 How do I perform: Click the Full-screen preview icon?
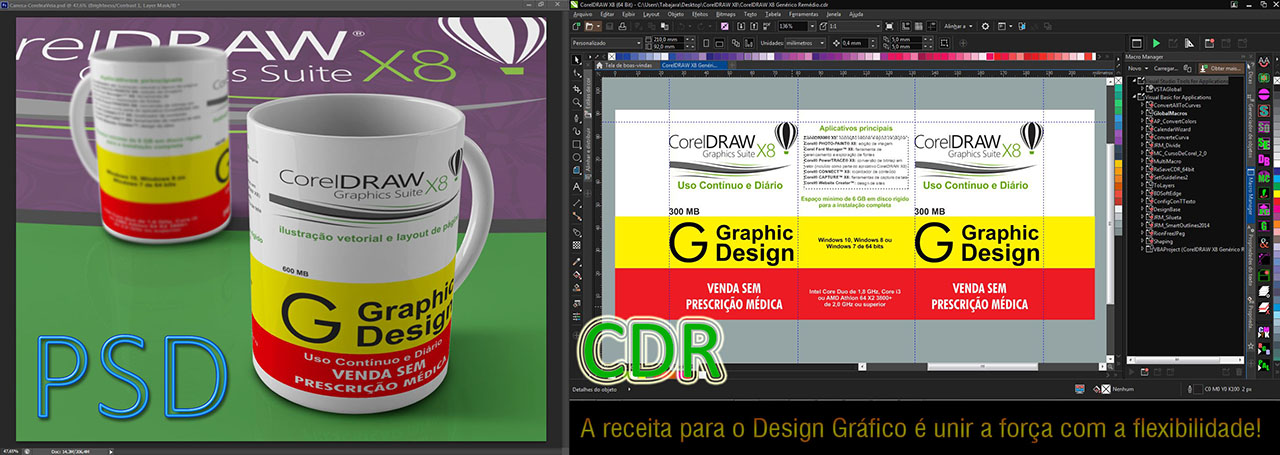point(889,26)
